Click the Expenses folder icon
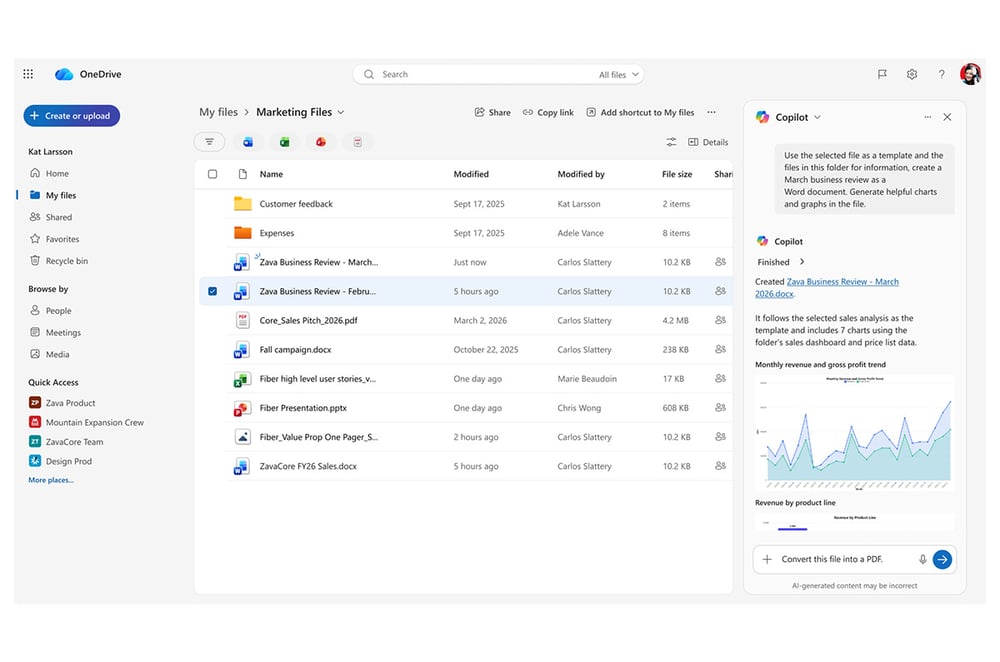 242,233
